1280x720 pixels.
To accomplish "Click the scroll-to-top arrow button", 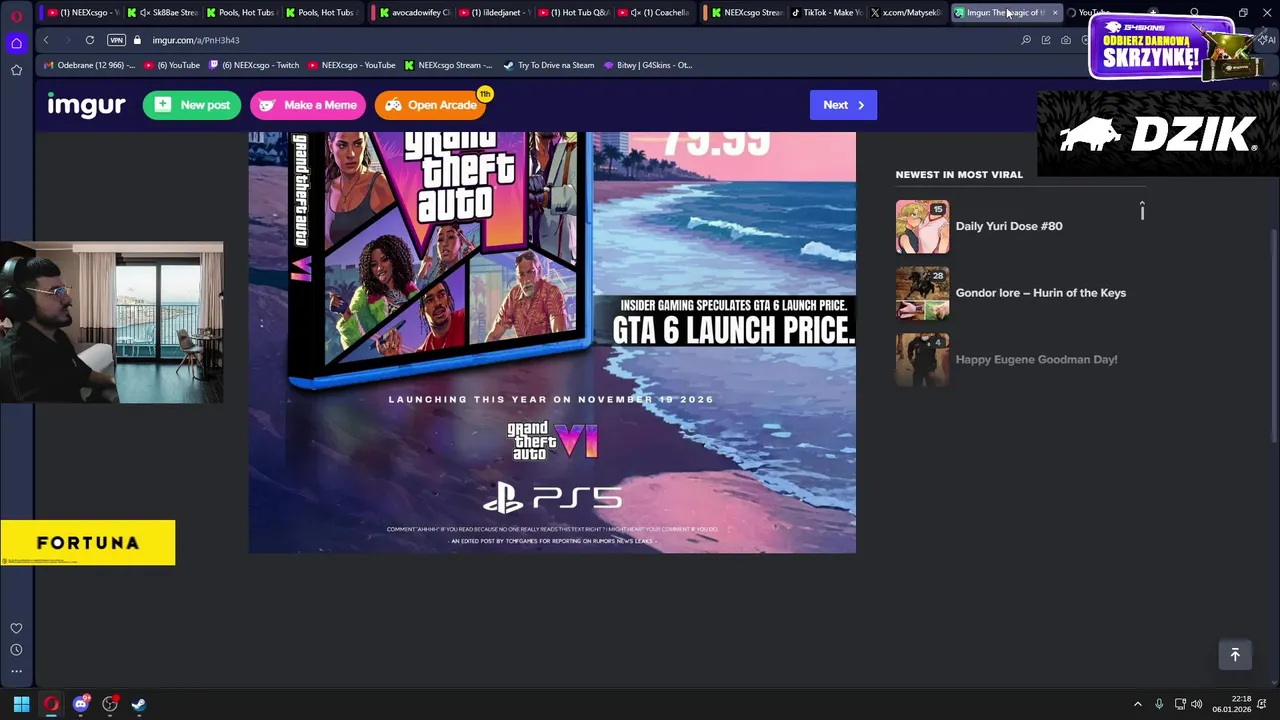I will 1235,655.
